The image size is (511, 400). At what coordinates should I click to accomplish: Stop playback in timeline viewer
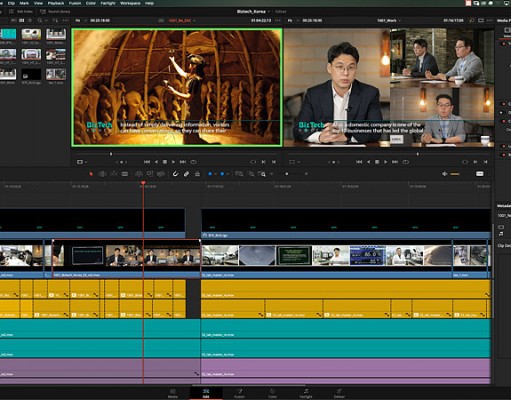coord(377,162)
